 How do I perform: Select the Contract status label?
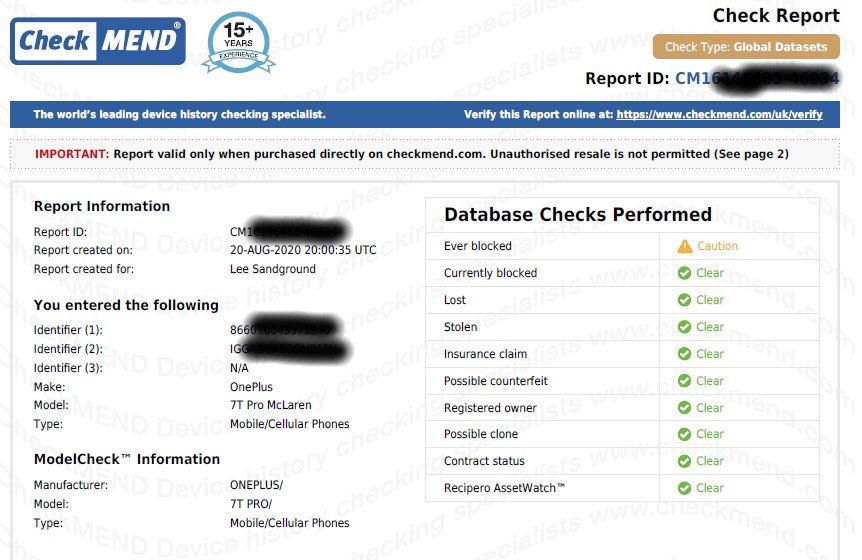click(484, 461)
